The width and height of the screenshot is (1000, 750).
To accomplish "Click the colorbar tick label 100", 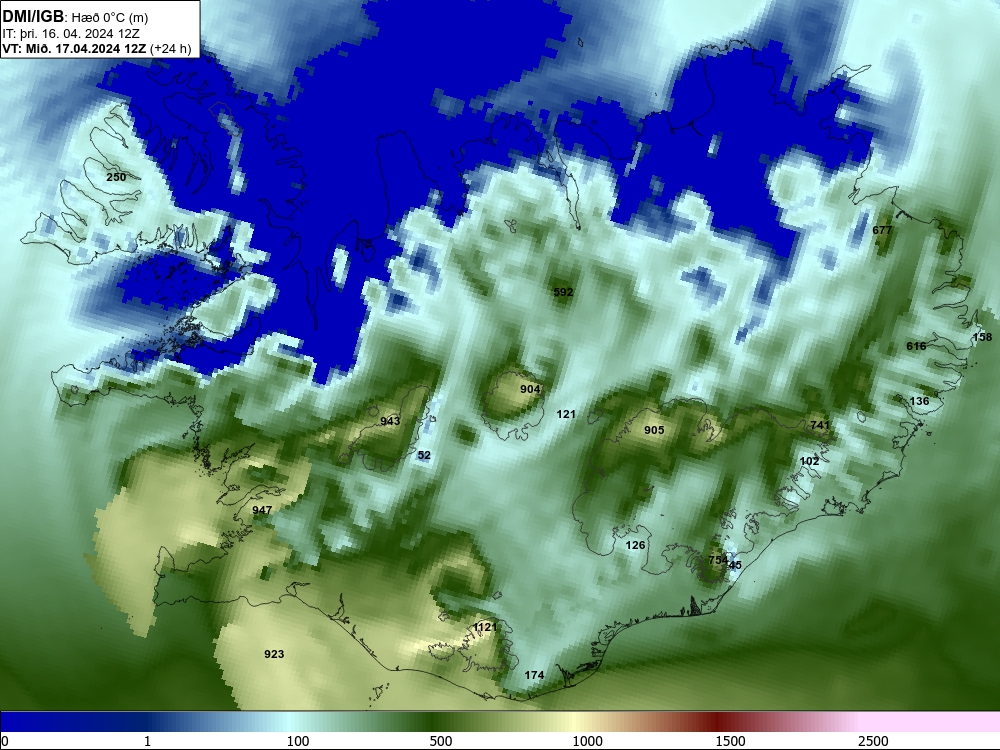I will tap(298, 741).
